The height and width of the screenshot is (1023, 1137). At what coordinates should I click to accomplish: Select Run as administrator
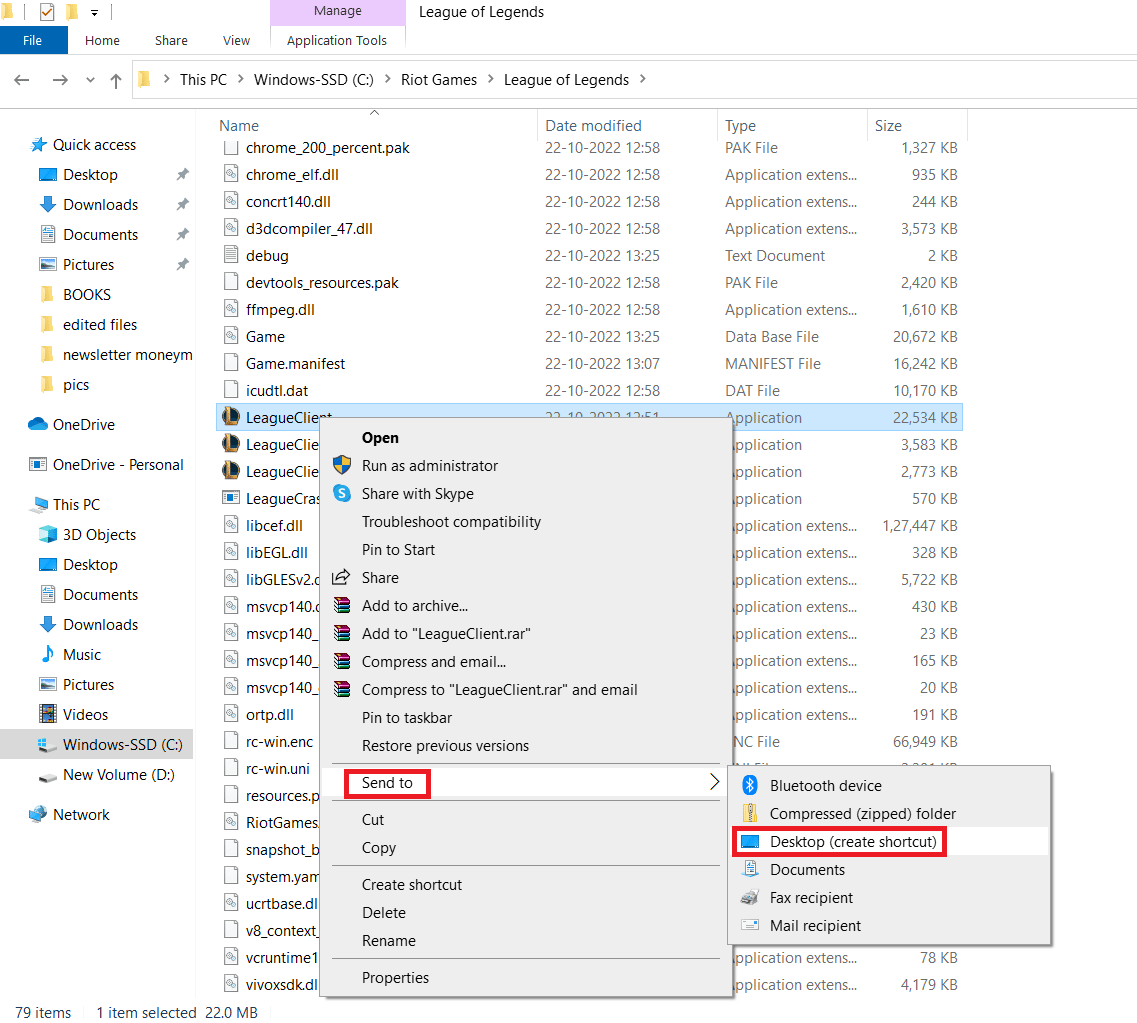tap(430, 465)
